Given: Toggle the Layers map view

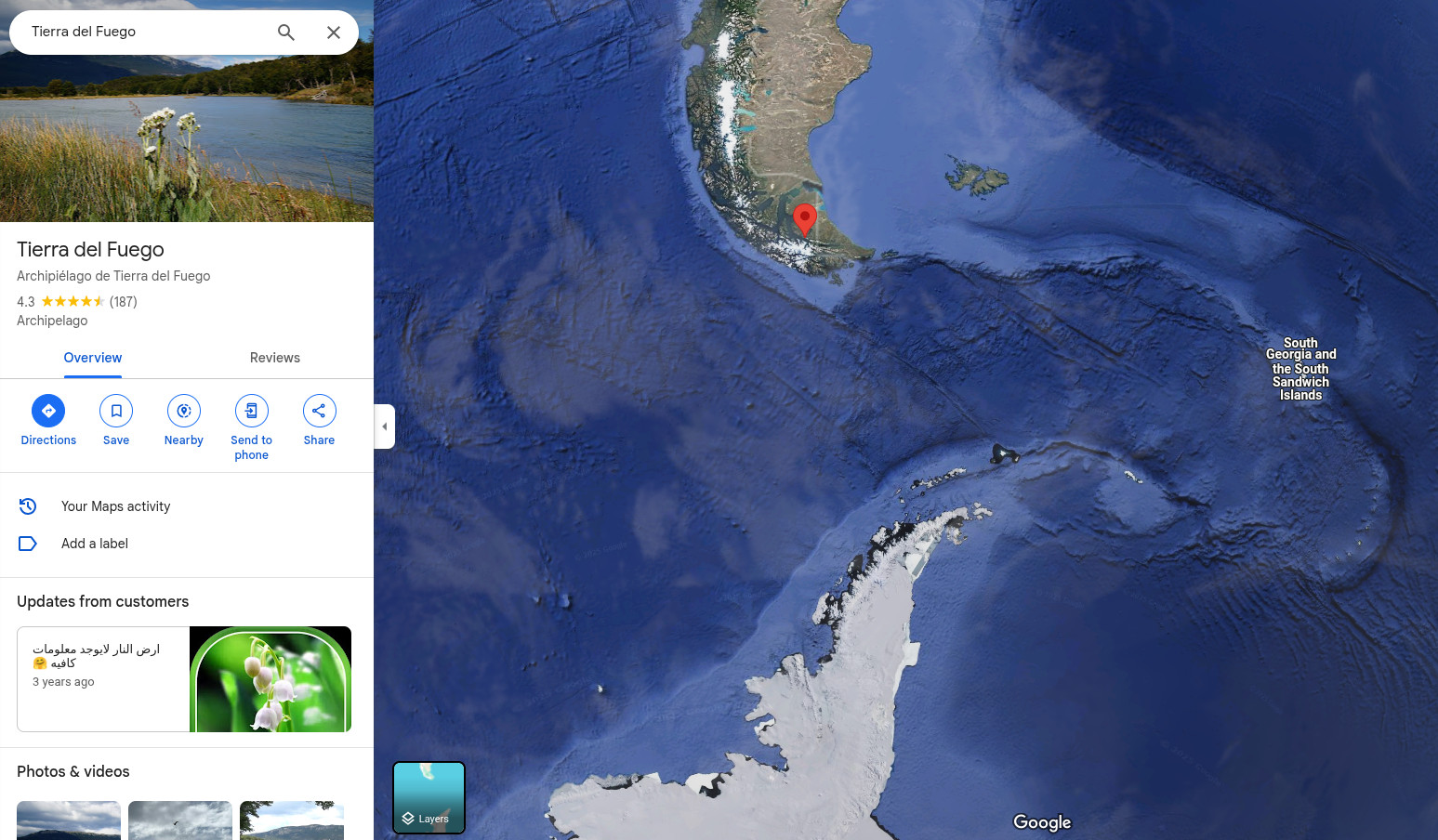Looking at the screenshot, I should [429, 798].
